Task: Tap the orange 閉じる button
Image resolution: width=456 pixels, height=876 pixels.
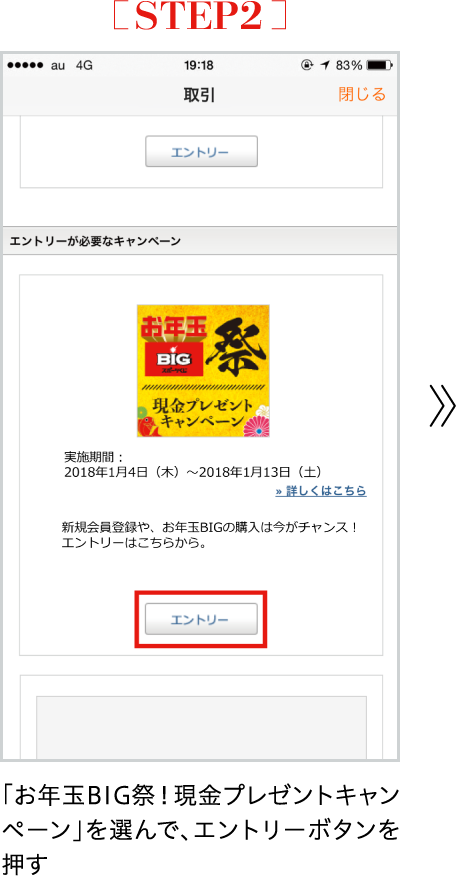Action: (362, 94)
